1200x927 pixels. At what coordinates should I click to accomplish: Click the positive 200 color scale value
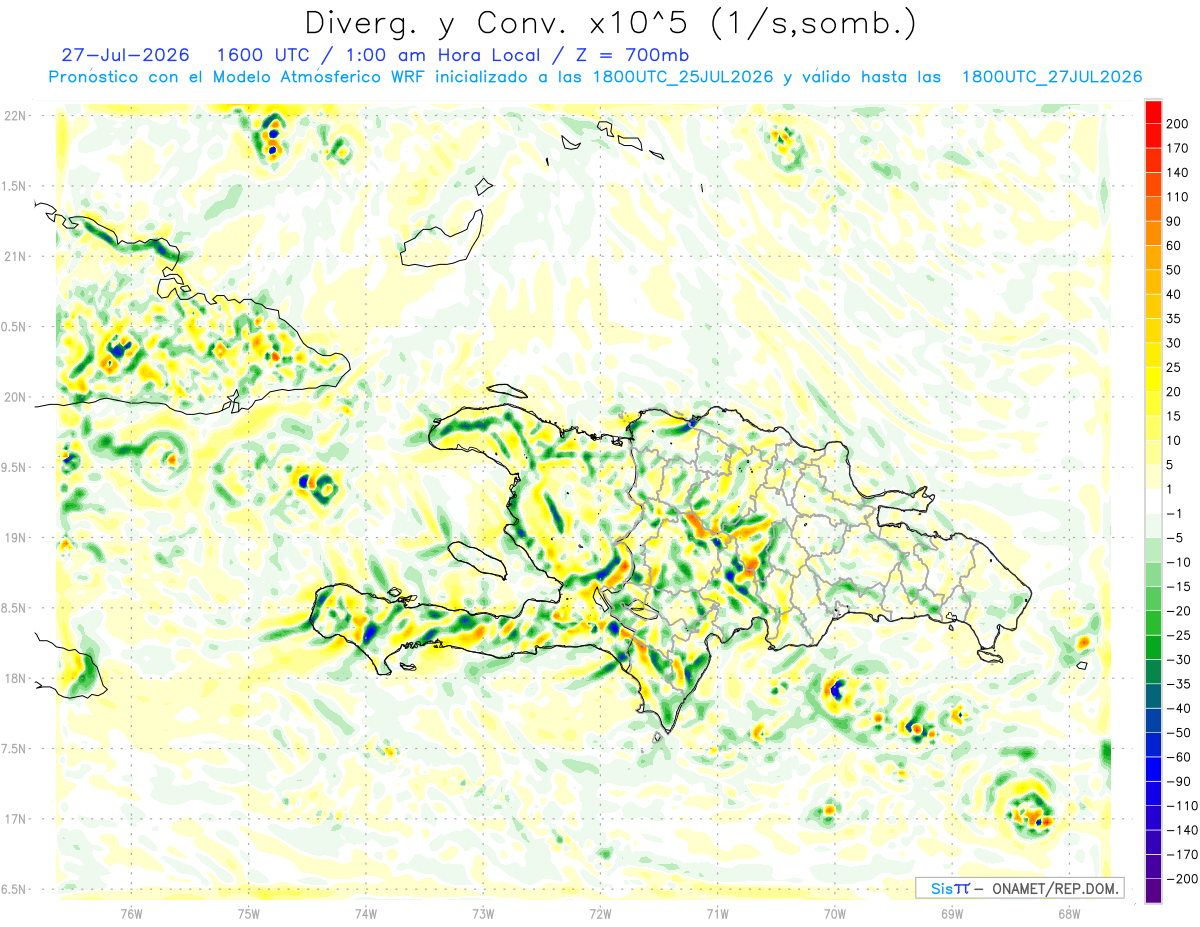(1178, 125)
